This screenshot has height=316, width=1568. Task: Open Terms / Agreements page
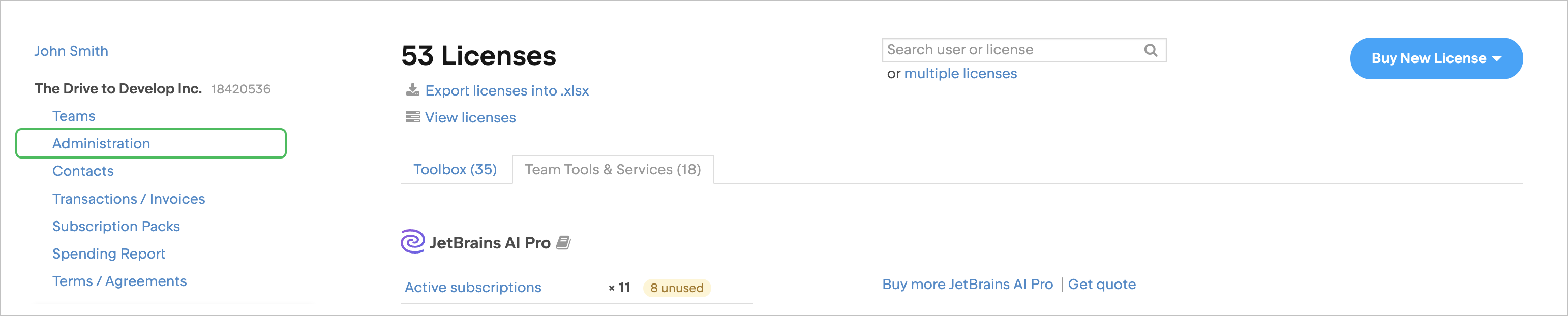click(x=119, y=281)
